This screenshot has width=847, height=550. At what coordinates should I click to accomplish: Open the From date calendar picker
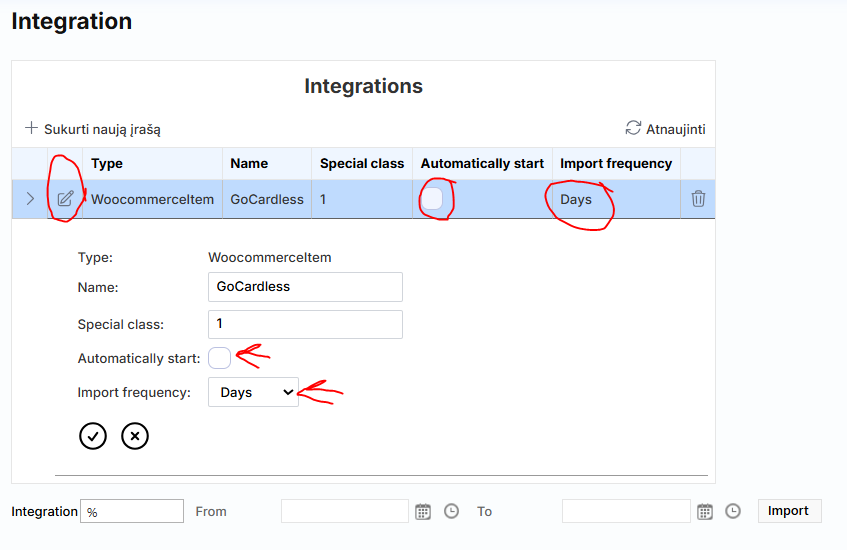pos(423,511)
